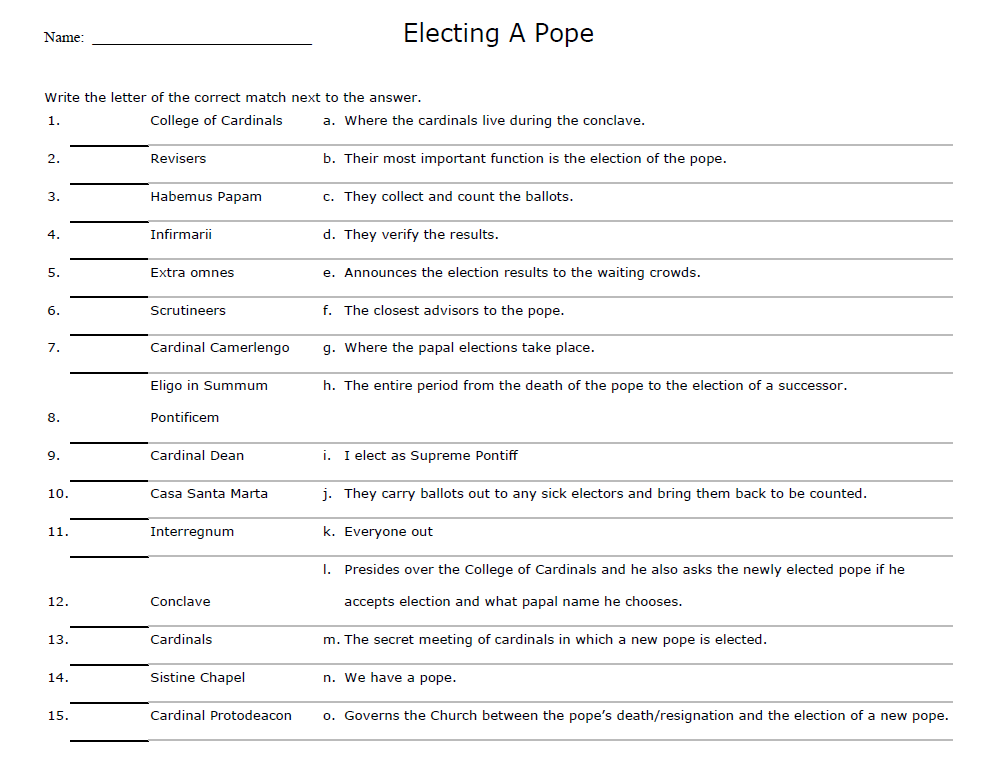Click the Name blank line
The height and width of the screenshot is (768, 997).
201,40
